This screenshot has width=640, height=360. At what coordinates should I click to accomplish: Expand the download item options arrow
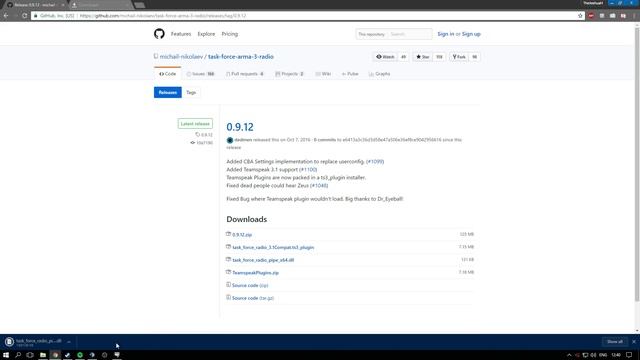tap(69, 342)
